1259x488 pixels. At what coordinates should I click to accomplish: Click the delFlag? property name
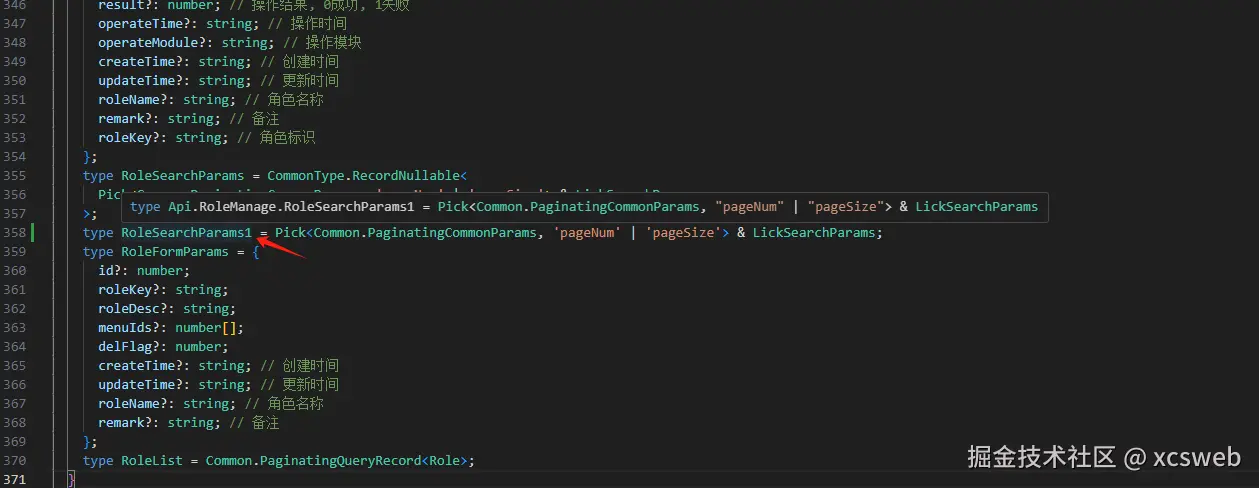pyautogui.click(x=132, y=346)
